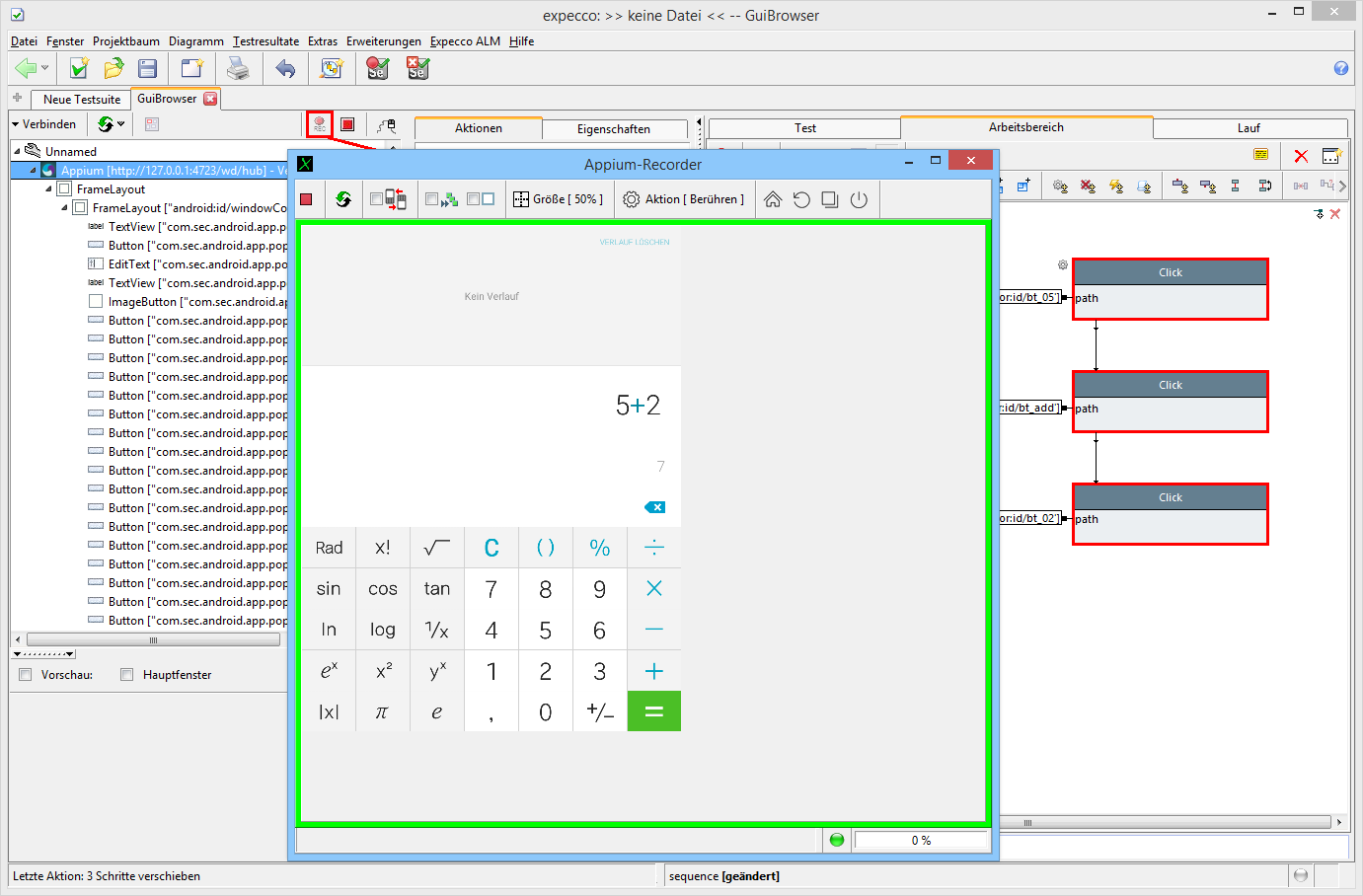1363x896 pixels.
Task: Collapse the Appium connection tree node
Action: click(x=33, y=171)
